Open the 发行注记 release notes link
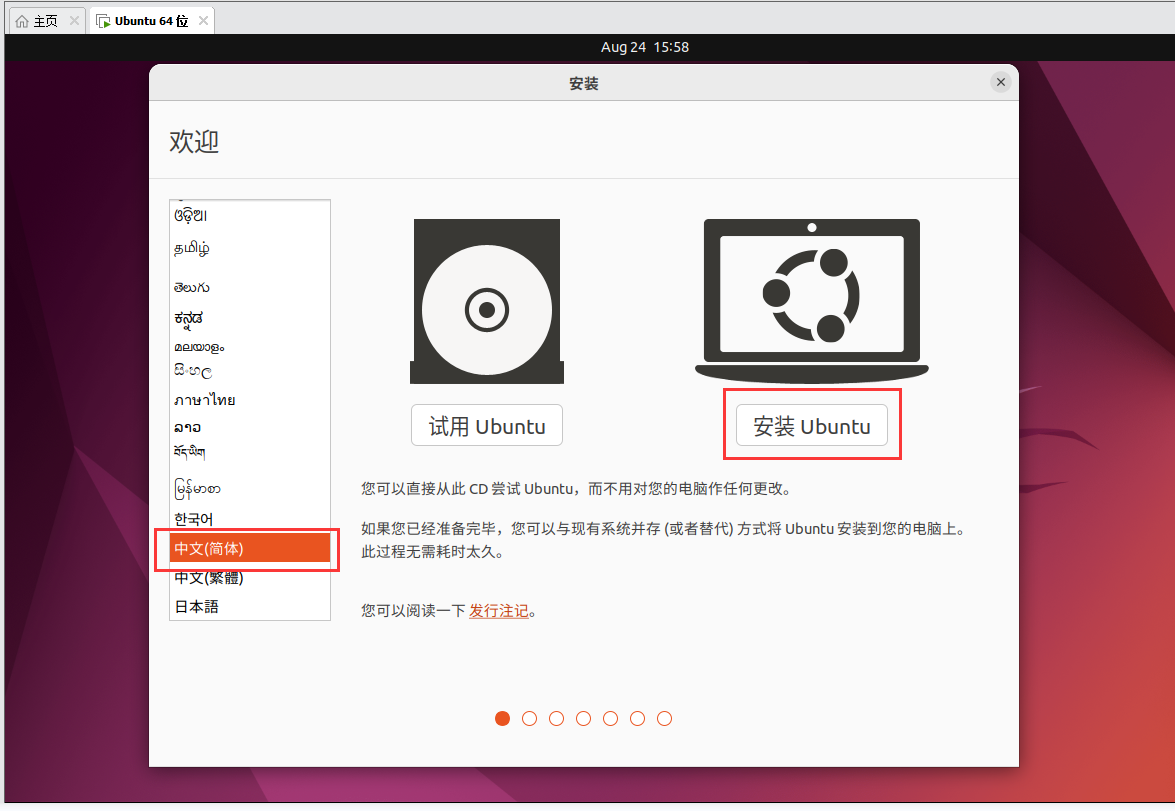 [498, 611]
